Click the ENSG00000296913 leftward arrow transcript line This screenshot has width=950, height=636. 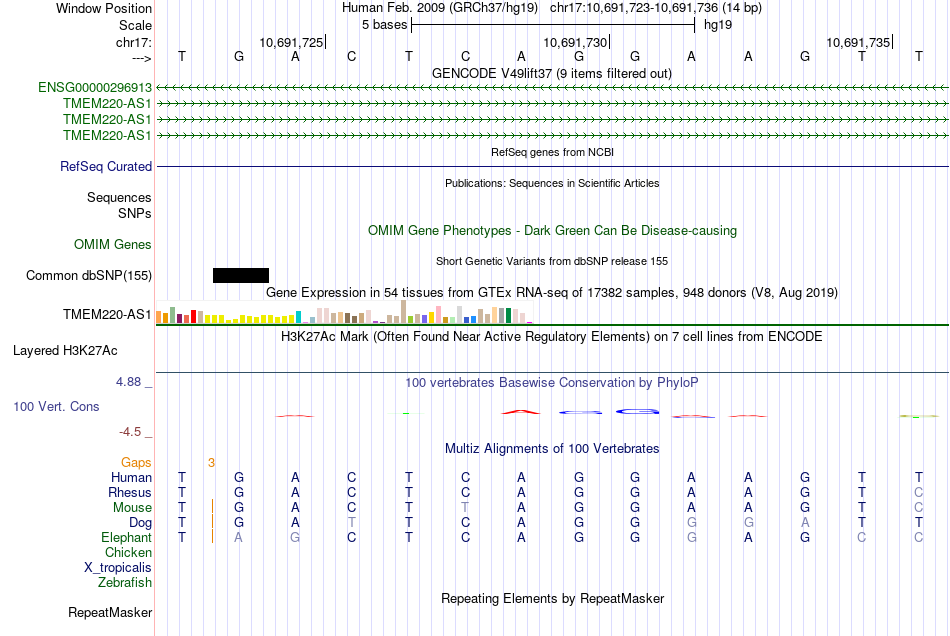(x=552, y=88)
